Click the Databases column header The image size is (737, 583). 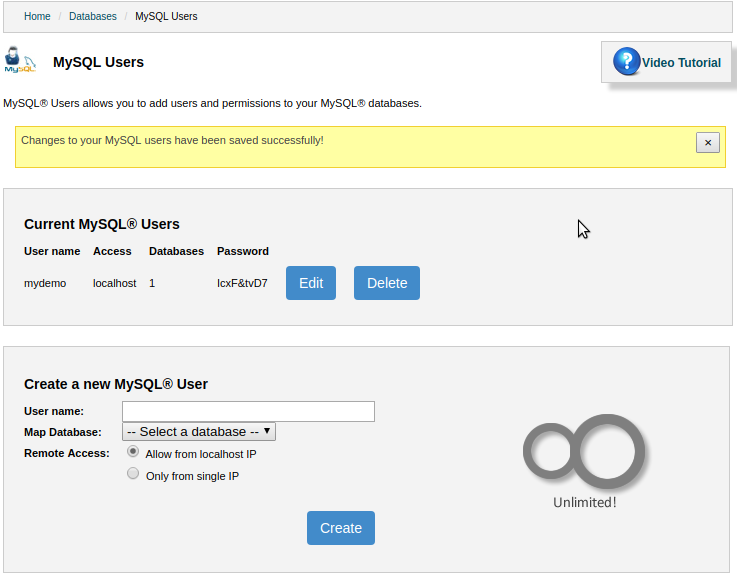coord(176,252)
